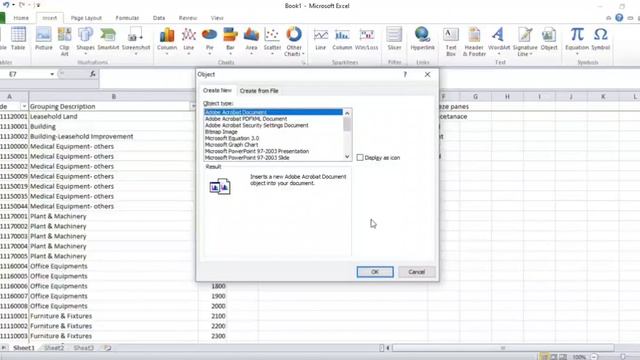This screenshot has height=360, width=640.
Task: Insert a Hyperlink
Action: point(422,39)
